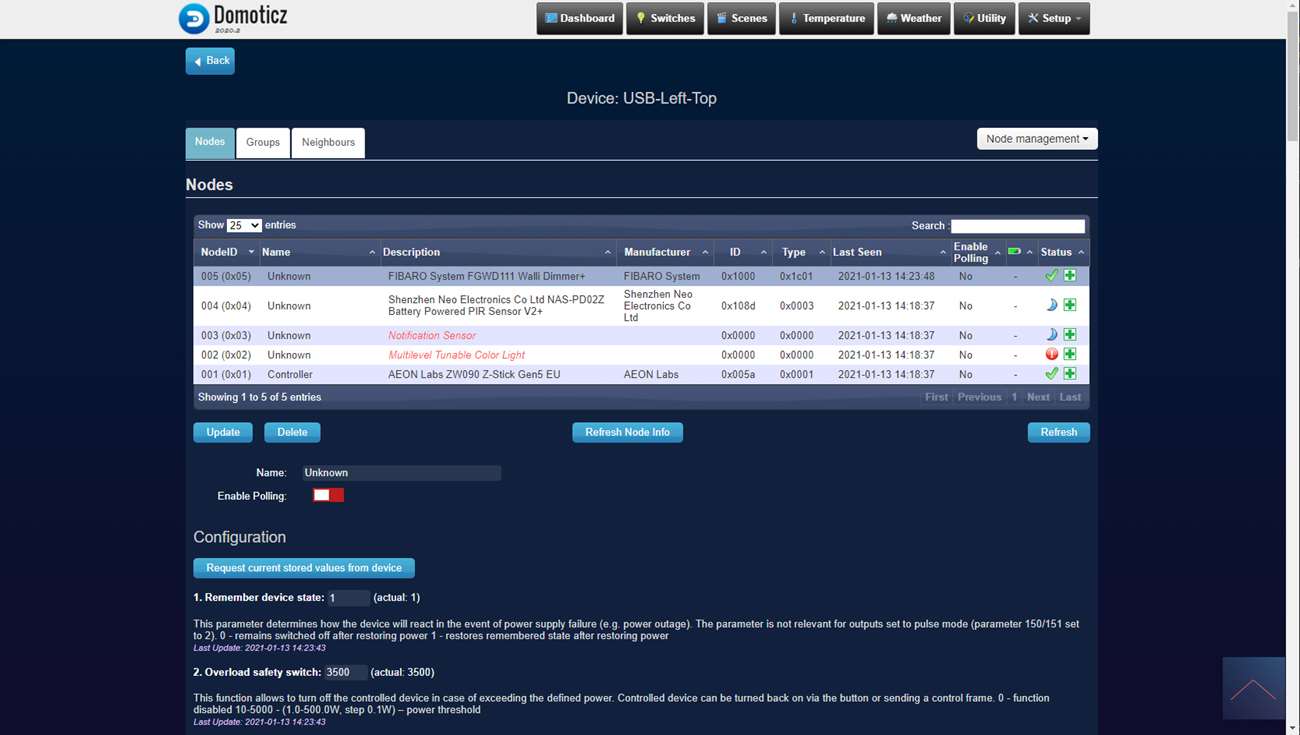Expand the Node management dropdown
This screenshot has width=1300, height=735.
(x=1037, y=139)
